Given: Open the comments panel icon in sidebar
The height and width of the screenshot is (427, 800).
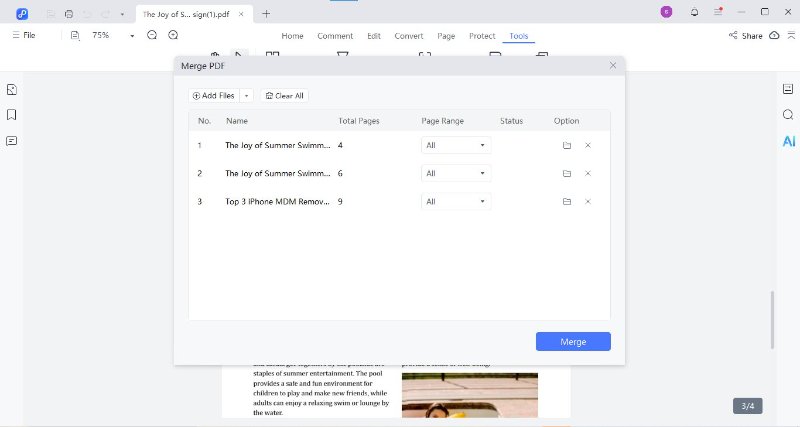Looking at the screenshot, I should pos(12,141).
